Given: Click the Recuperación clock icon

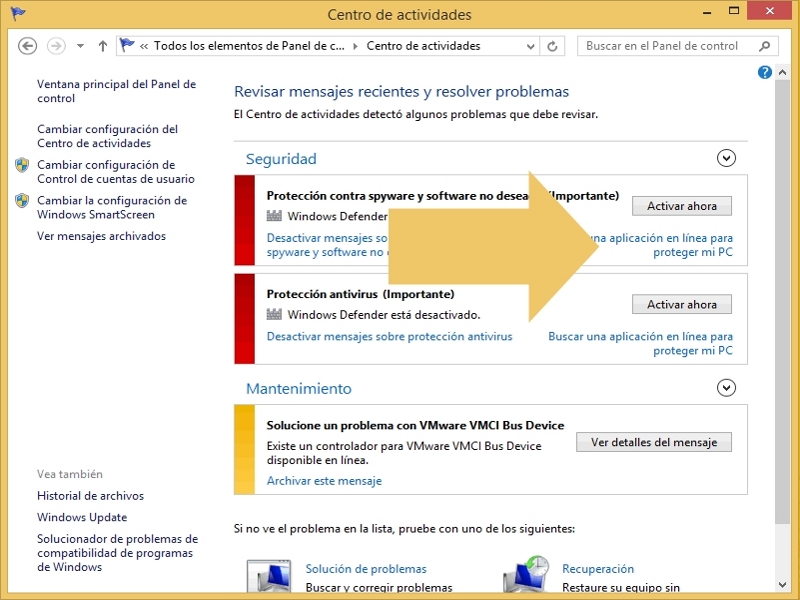Looking at the screenshot, I should 527,574.
